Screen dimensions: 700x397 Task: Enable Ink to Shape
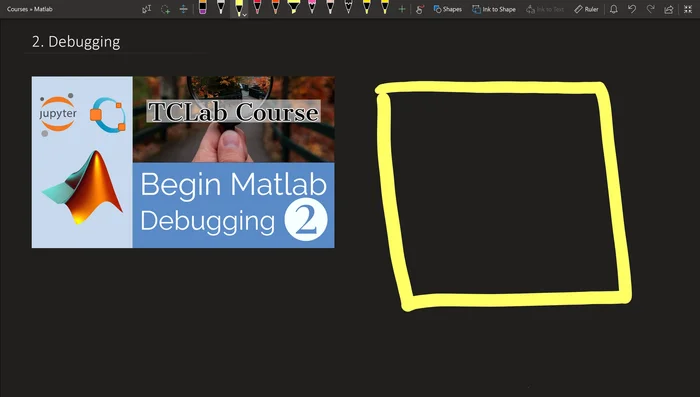coord(494,9)
